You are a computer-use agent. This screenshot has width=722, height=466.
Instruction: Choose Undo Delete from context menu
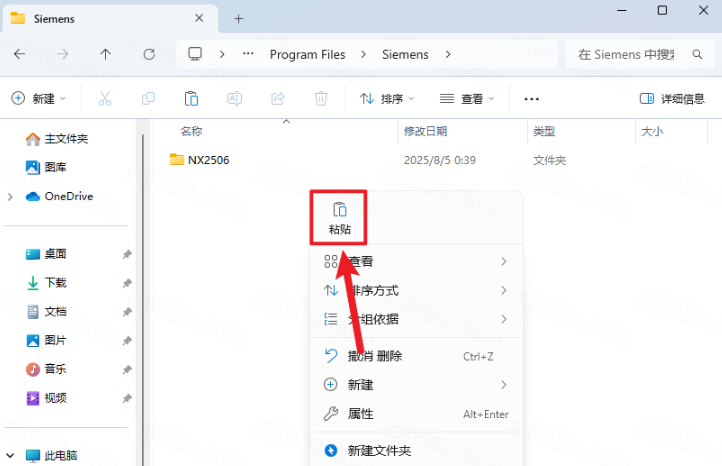click(374, 356)
